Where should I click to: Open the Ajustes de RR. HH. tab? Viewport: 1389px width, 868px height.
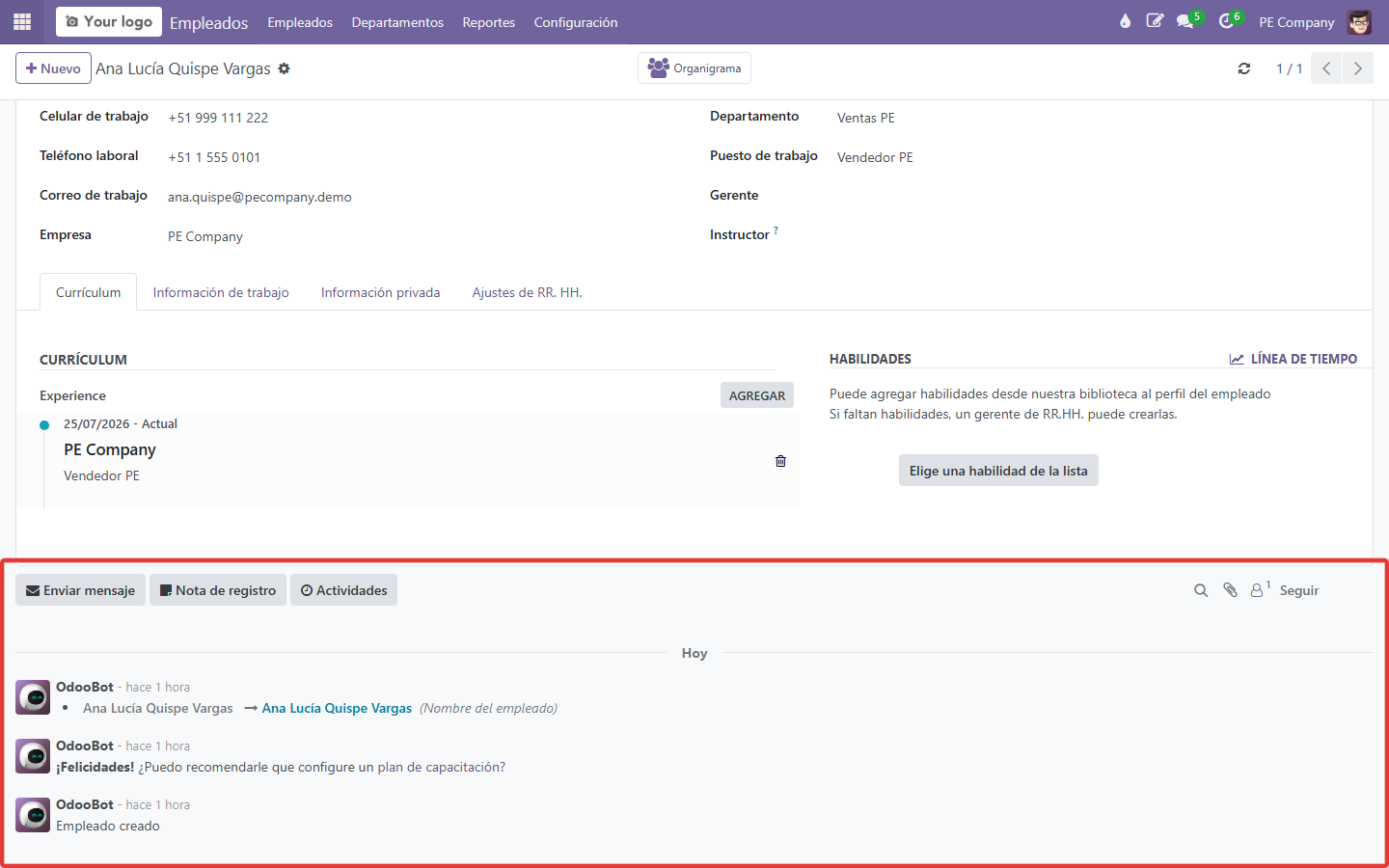click(527, 292)
